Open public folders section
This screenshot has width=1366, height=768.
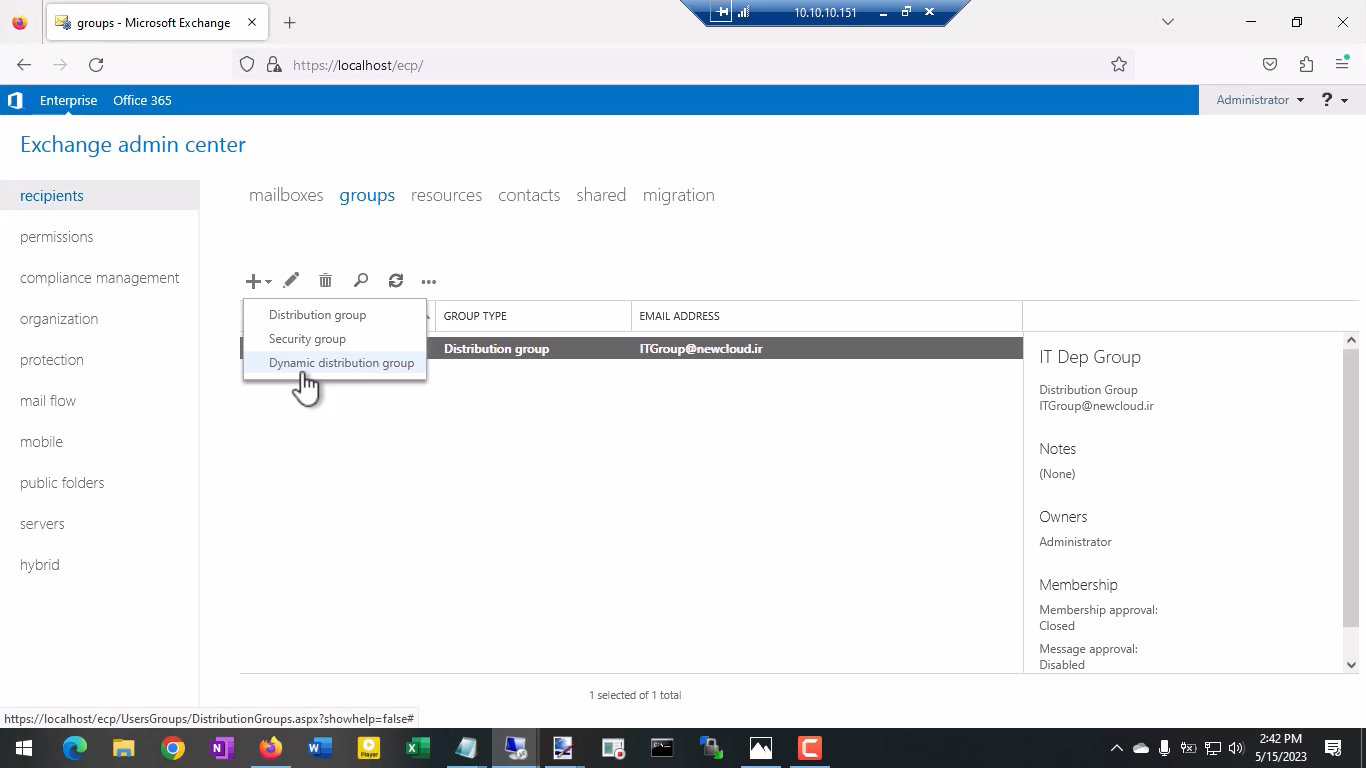[x=62, y=483]
